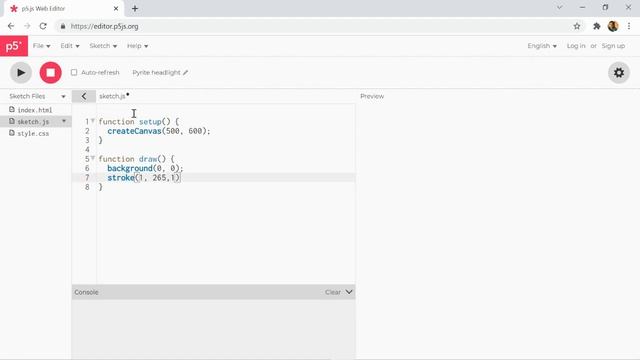Click the sketch.js editor tab title

point(112,96)
